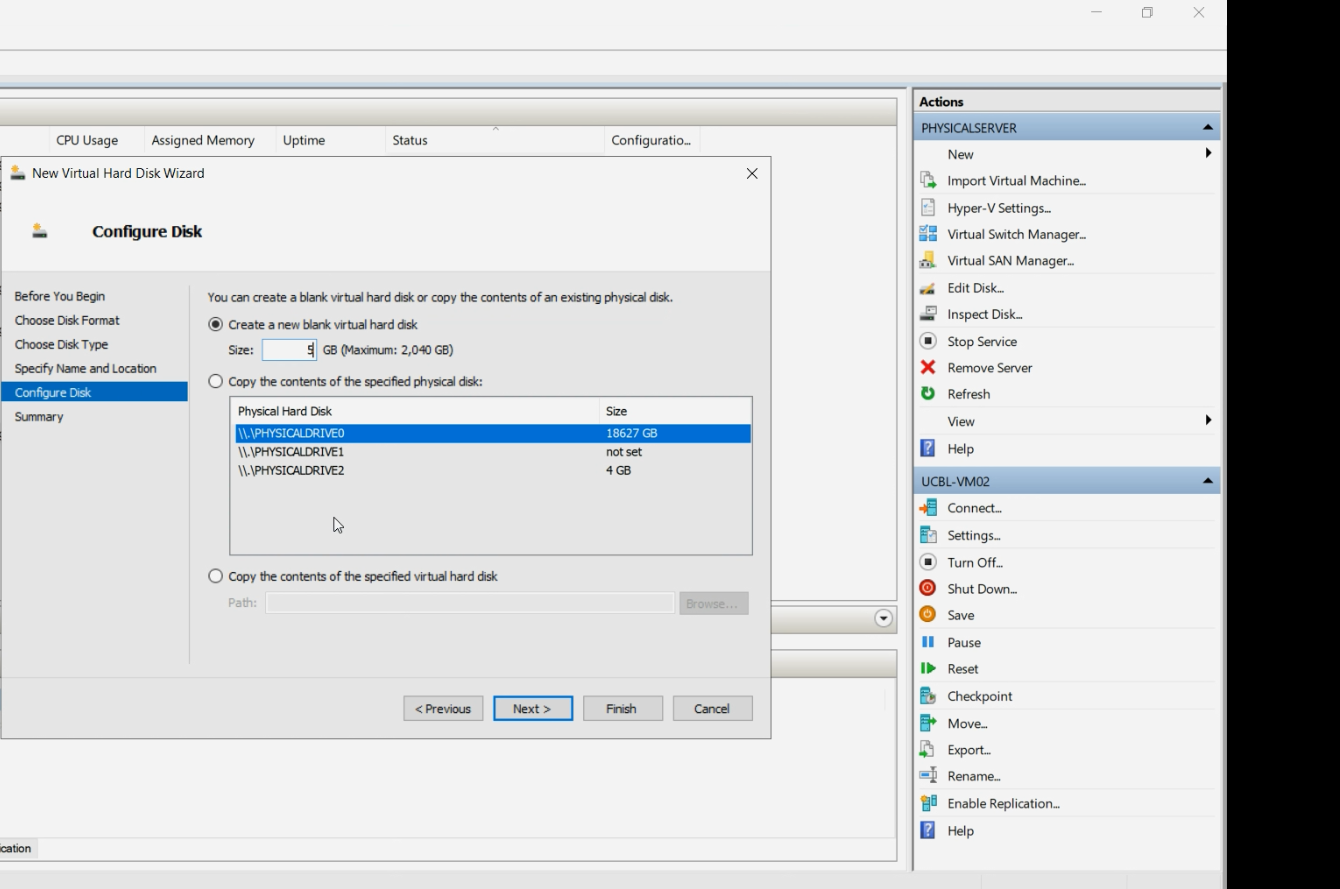Go to Before You Begin step
The image size is (1340, 889).
point(59,296)
